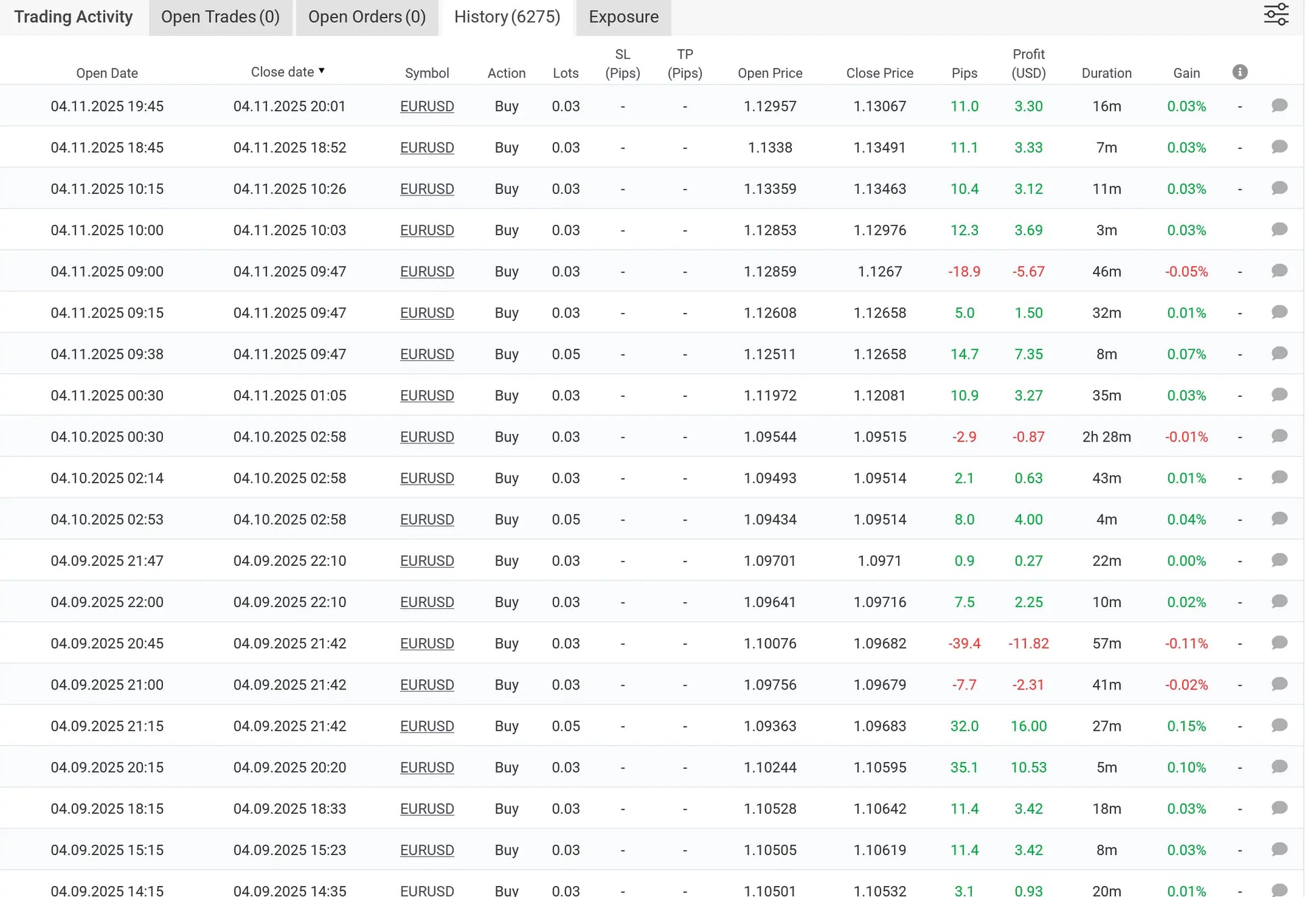Open EURUSD link for trade opened 04.11.2025 19:45
Screen dimensions: 1316x897
pos(427,106)
